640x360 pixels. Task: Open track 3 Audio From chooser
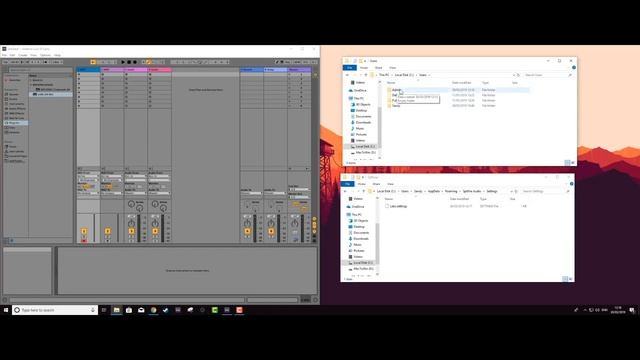[135, 176]
